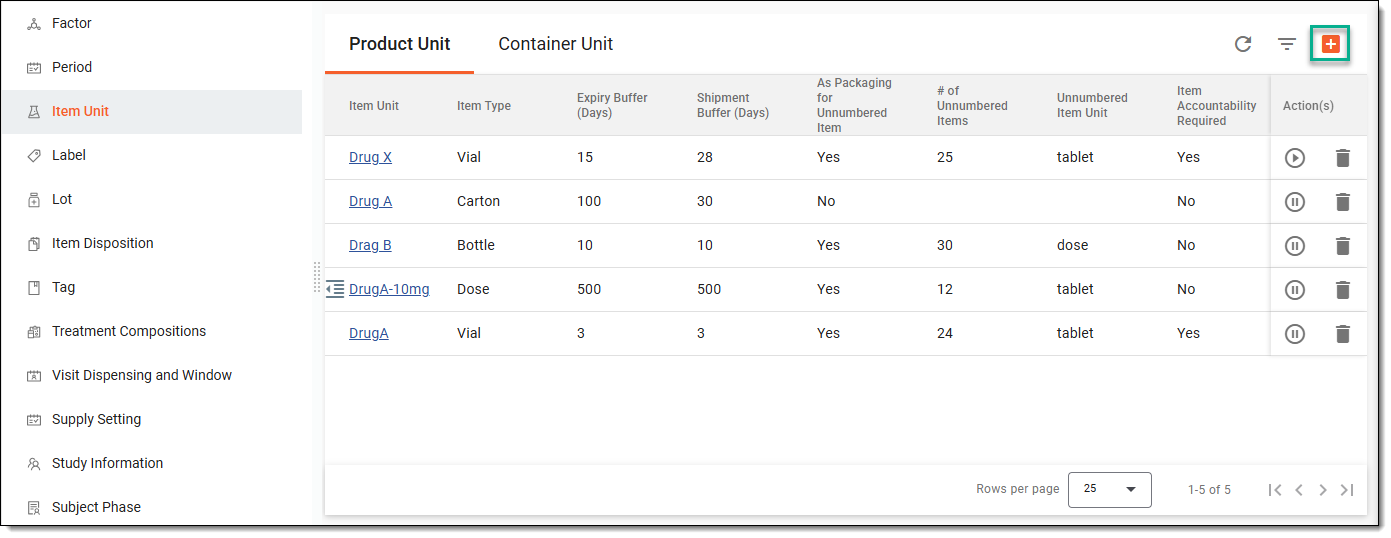Go to the first page of results
The width and height of the screenshot is (1391, 538).
click(x=1274, y=490)
